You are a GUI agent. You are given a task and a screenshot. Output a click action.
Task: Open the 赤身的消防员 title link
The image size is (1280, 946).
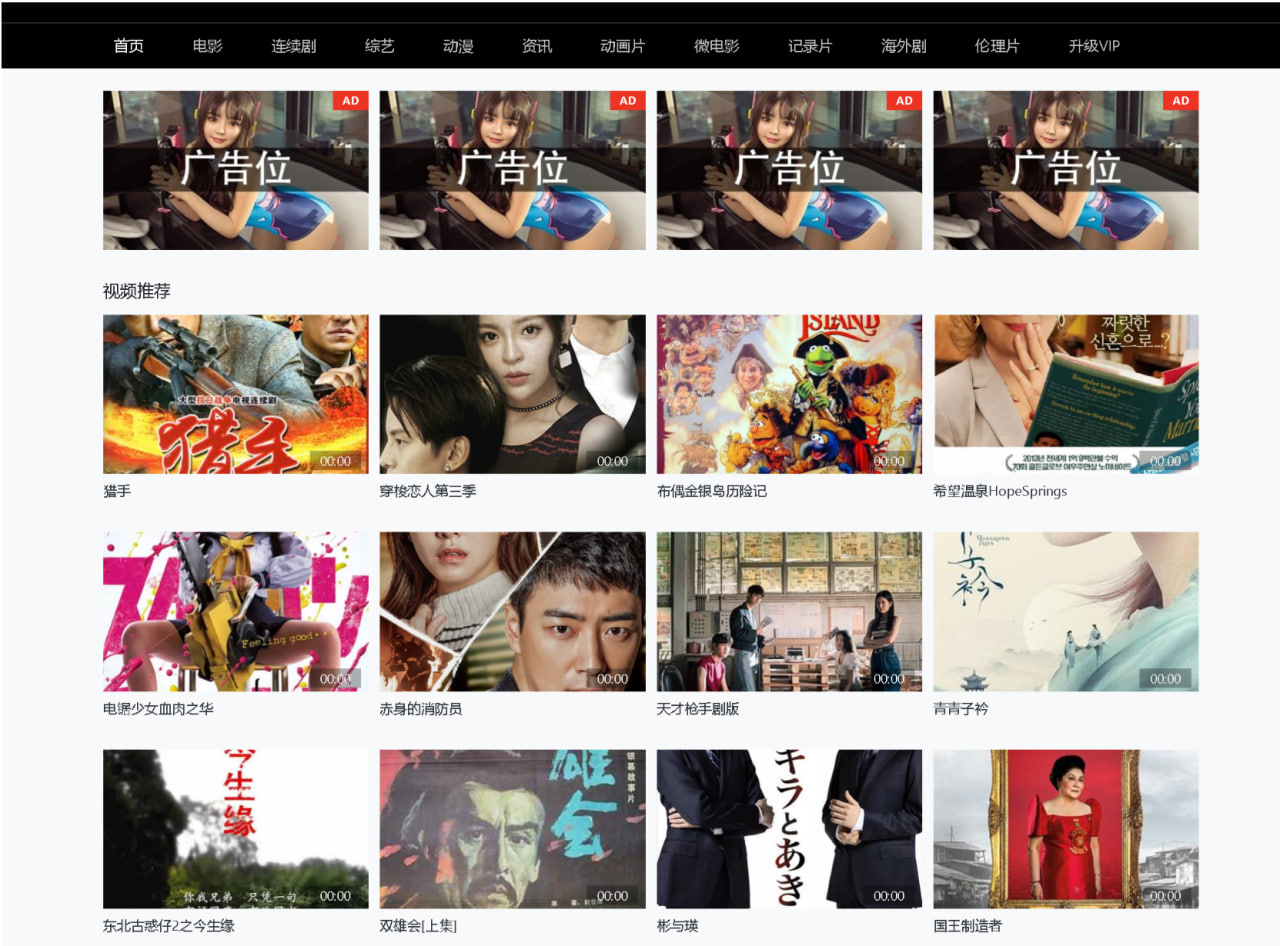point(420,709)
